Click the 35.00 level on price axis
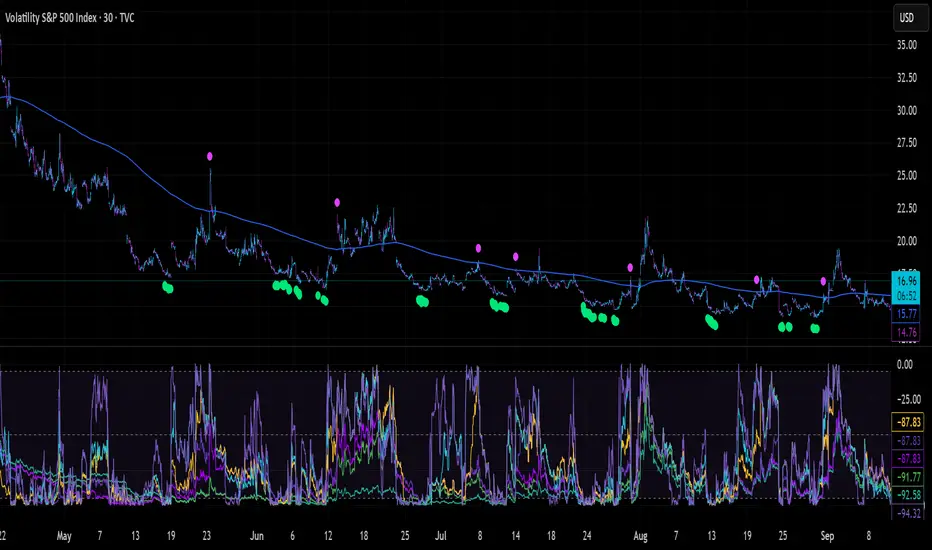 point(907,45)
